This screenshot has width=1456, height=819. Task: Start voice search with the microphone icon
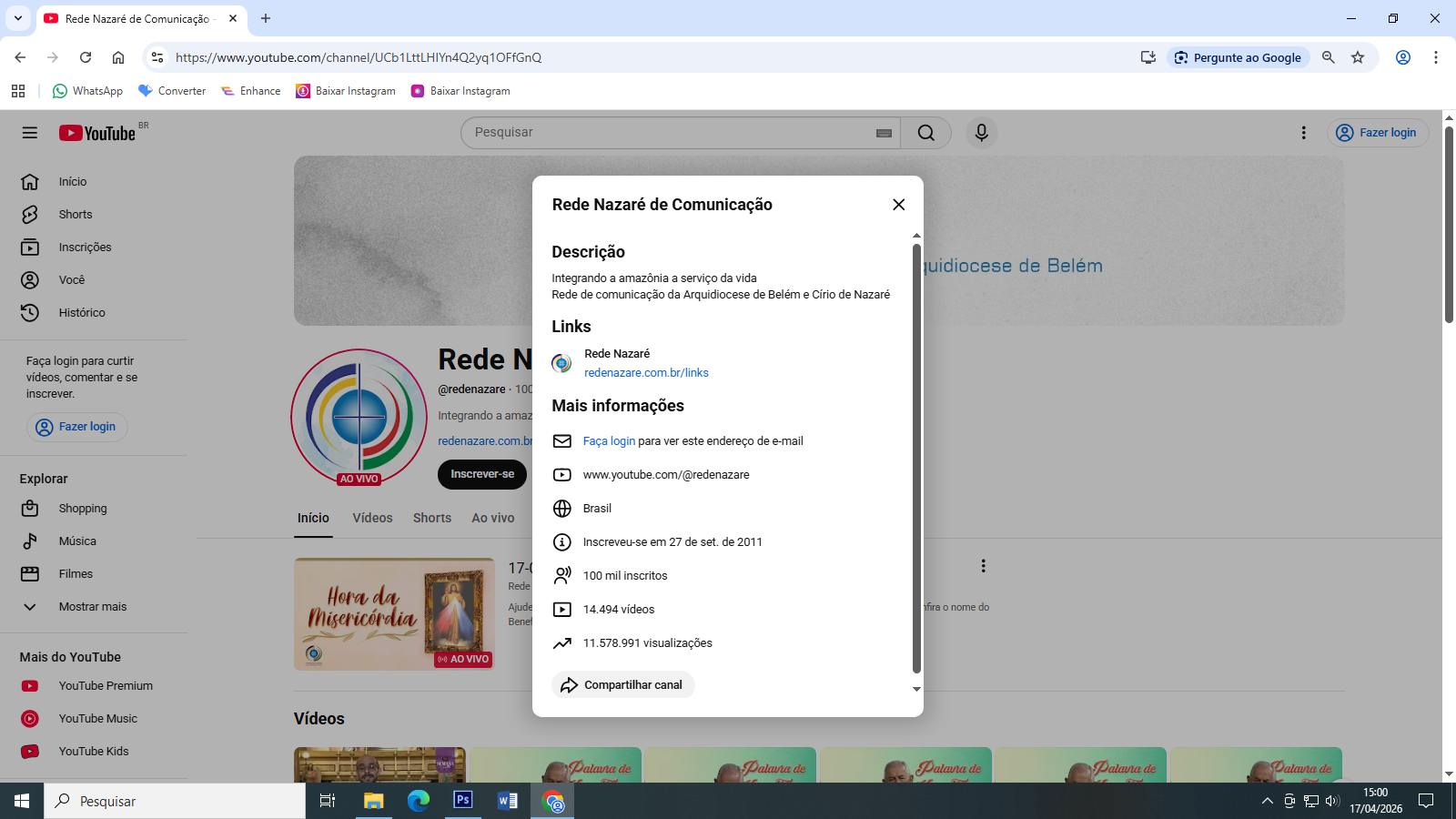pyautogui.click(x=981, y=133)
